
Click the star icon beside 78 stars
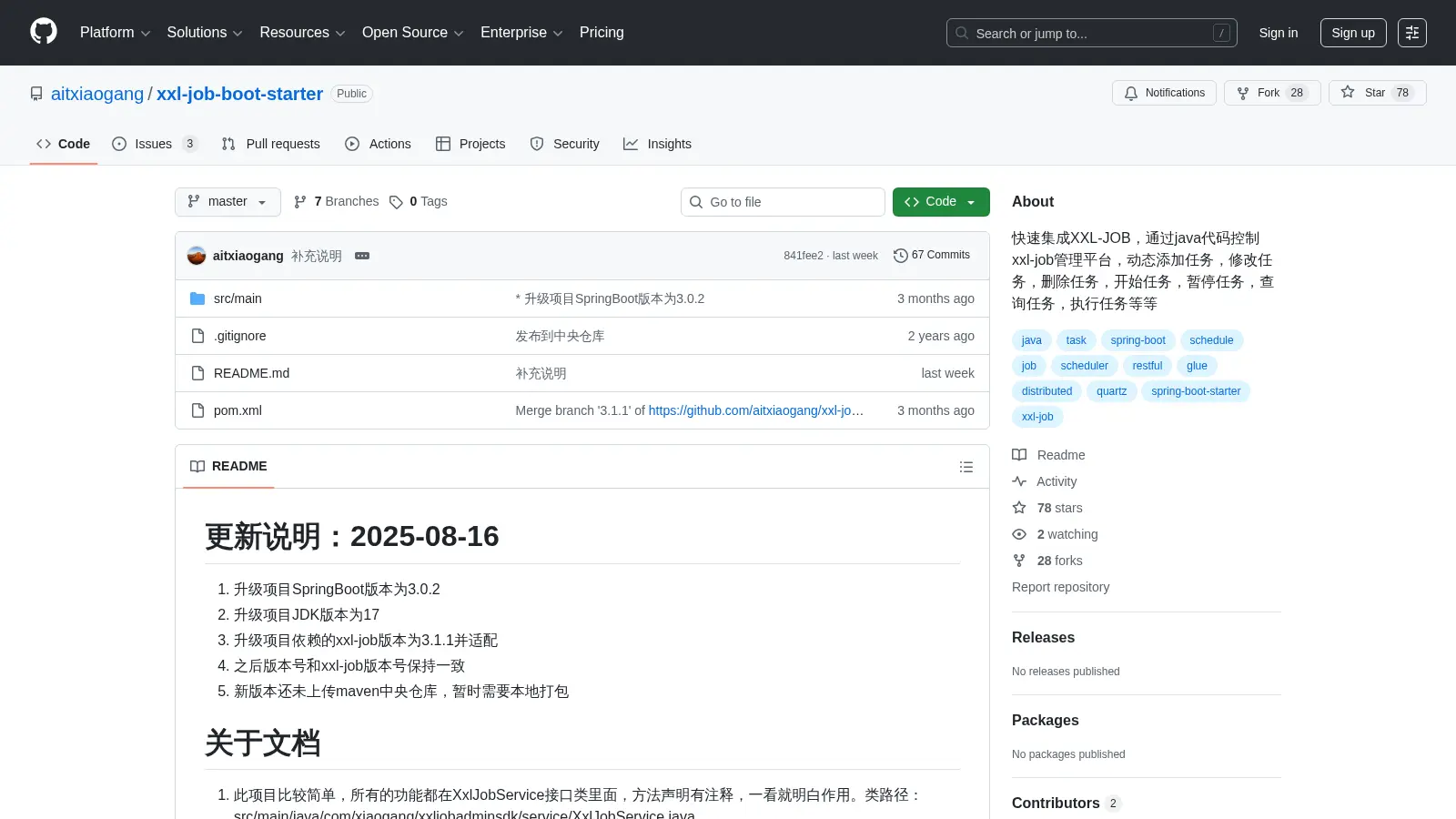(x=1019, y=508)
